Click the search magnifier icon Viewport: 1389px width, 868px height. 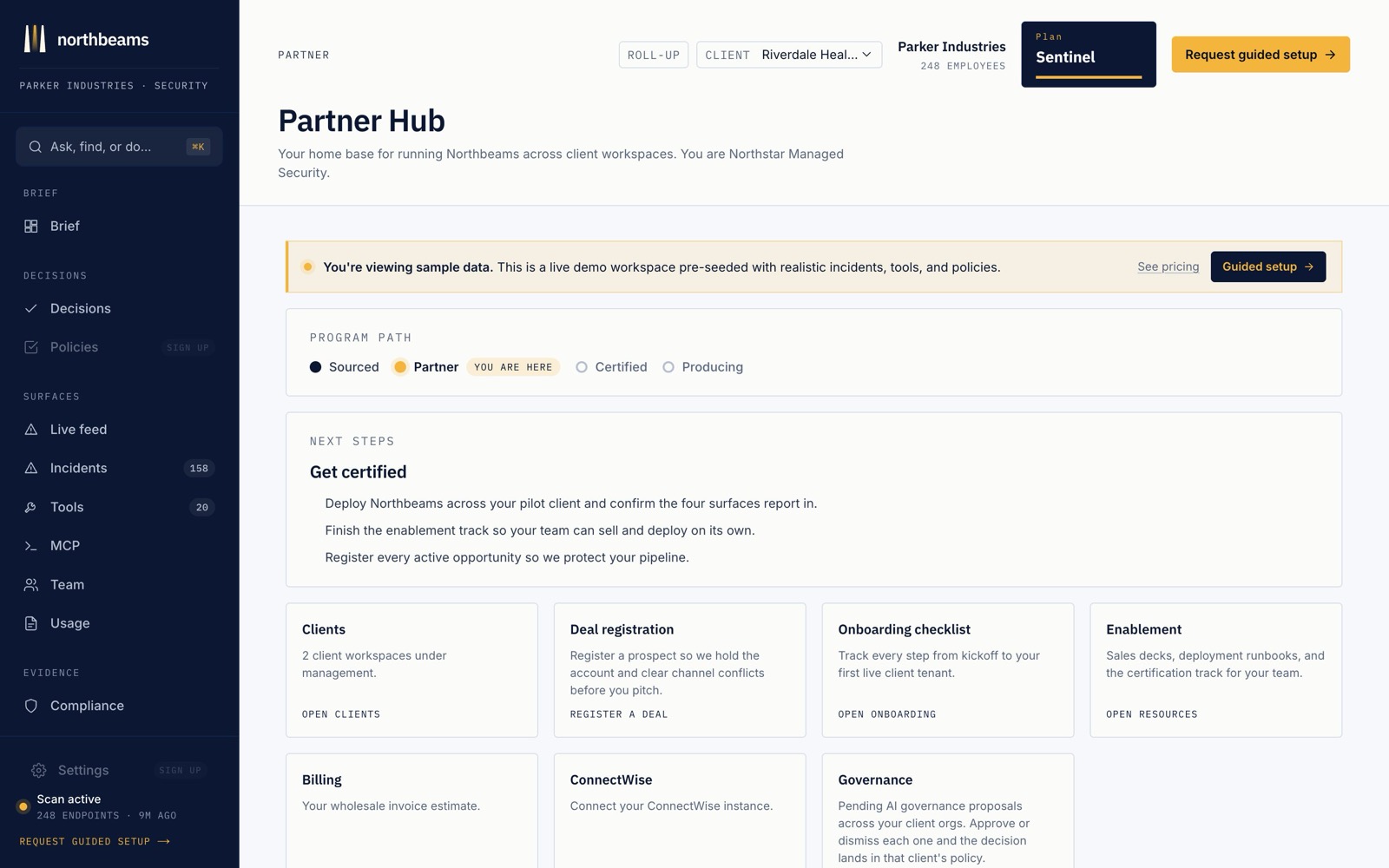point(36,147)
